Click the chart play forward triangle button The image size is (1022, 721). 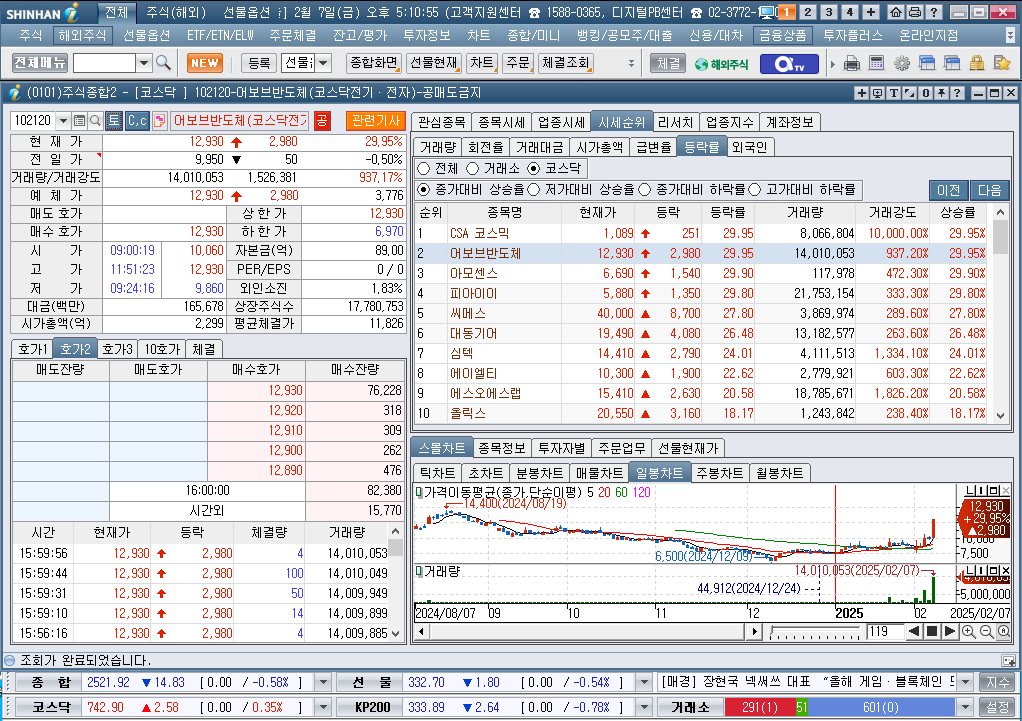click(950, 631)
